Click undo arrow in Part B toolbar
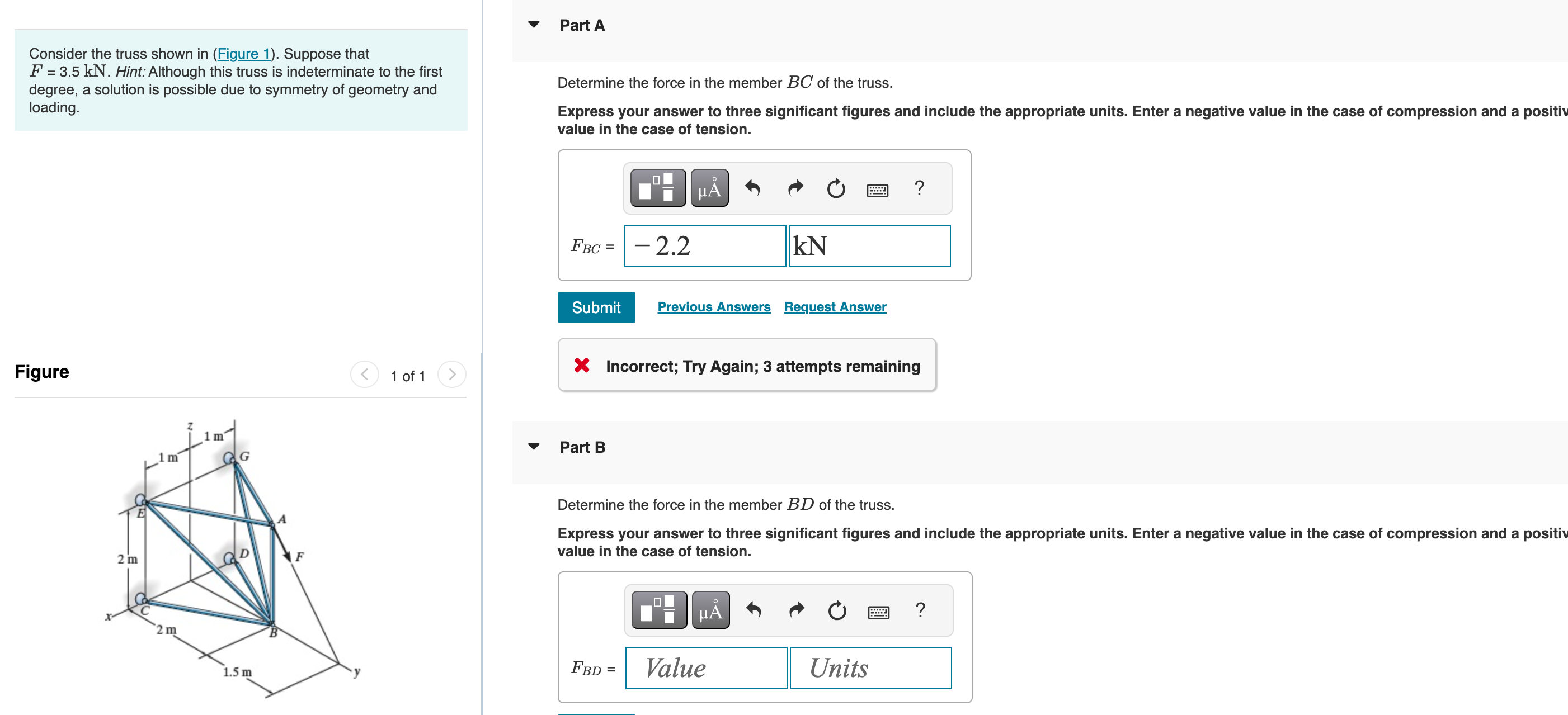 point(754,610)
